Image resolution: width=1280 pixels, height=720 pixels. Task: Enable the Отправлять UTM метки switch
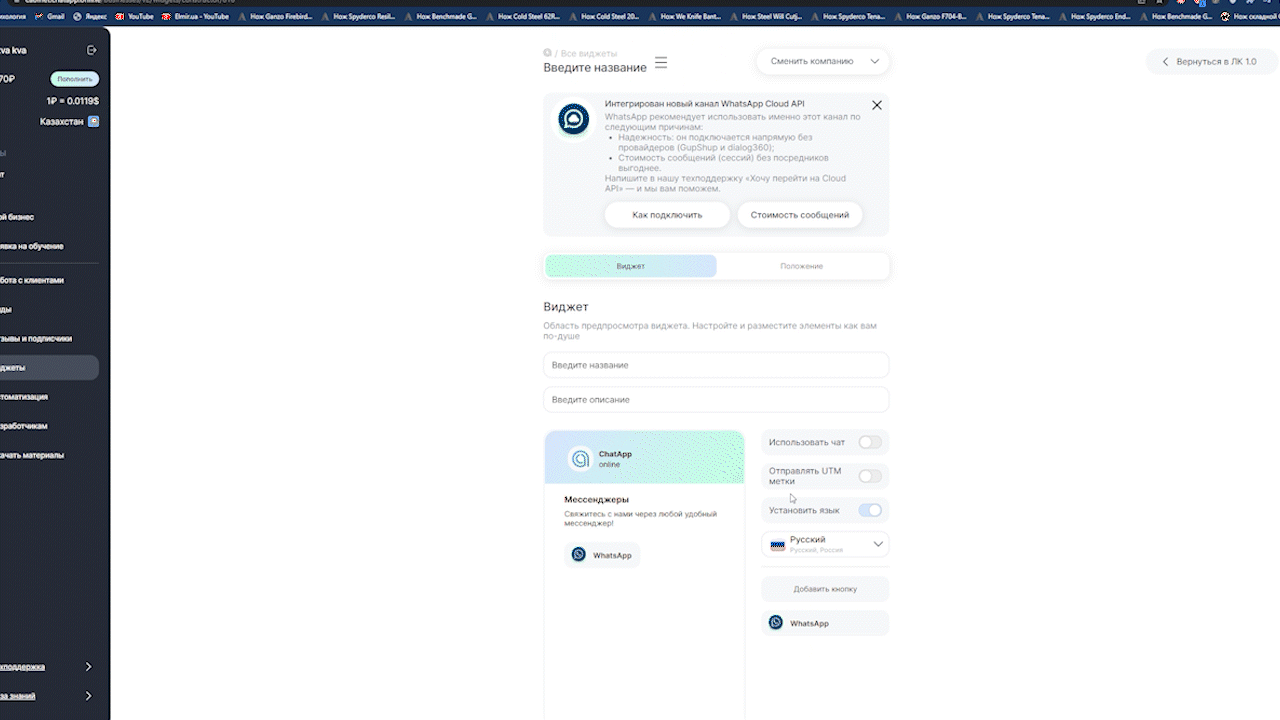(870, 476)
